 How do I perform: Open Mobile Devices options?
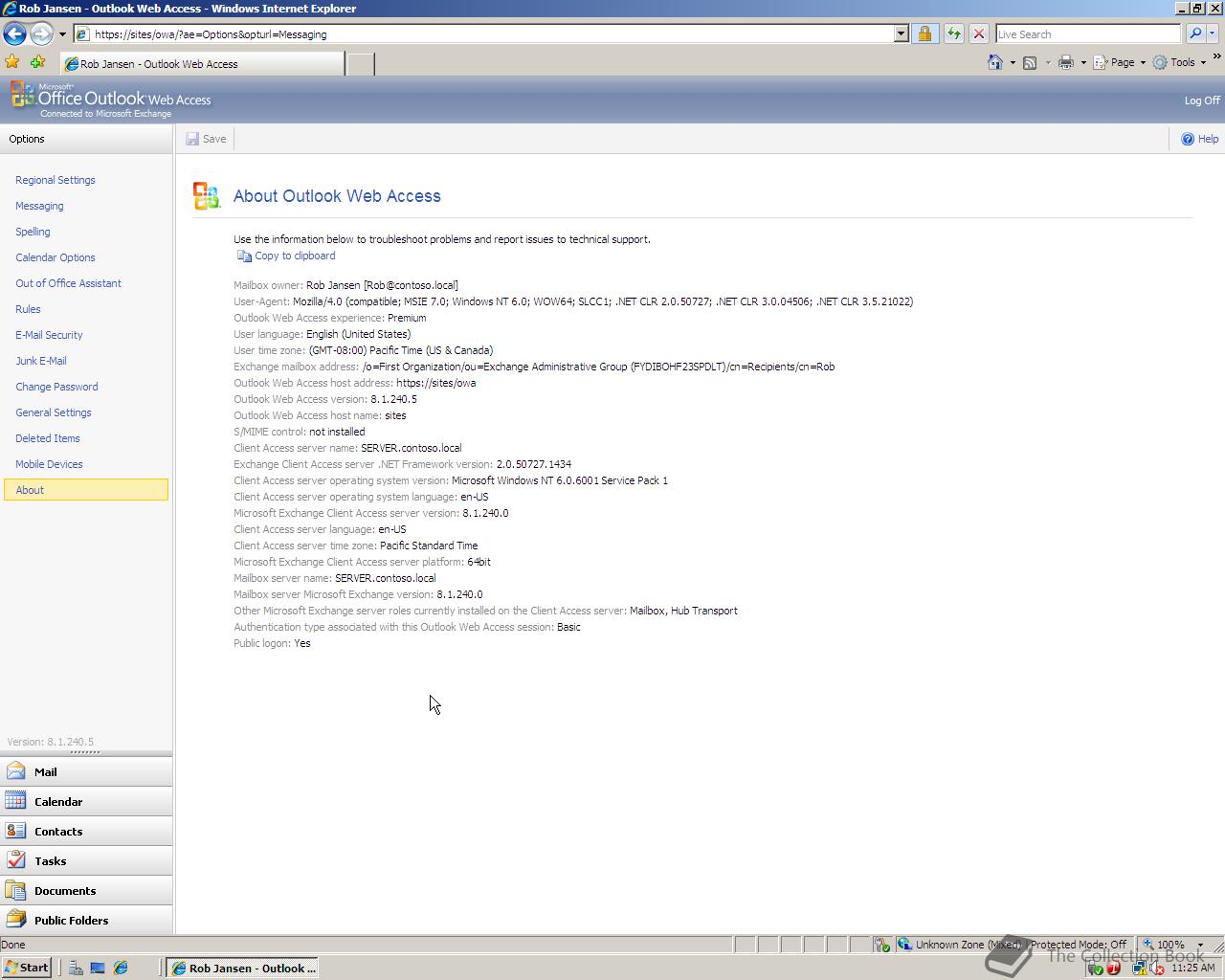[49, 464]
